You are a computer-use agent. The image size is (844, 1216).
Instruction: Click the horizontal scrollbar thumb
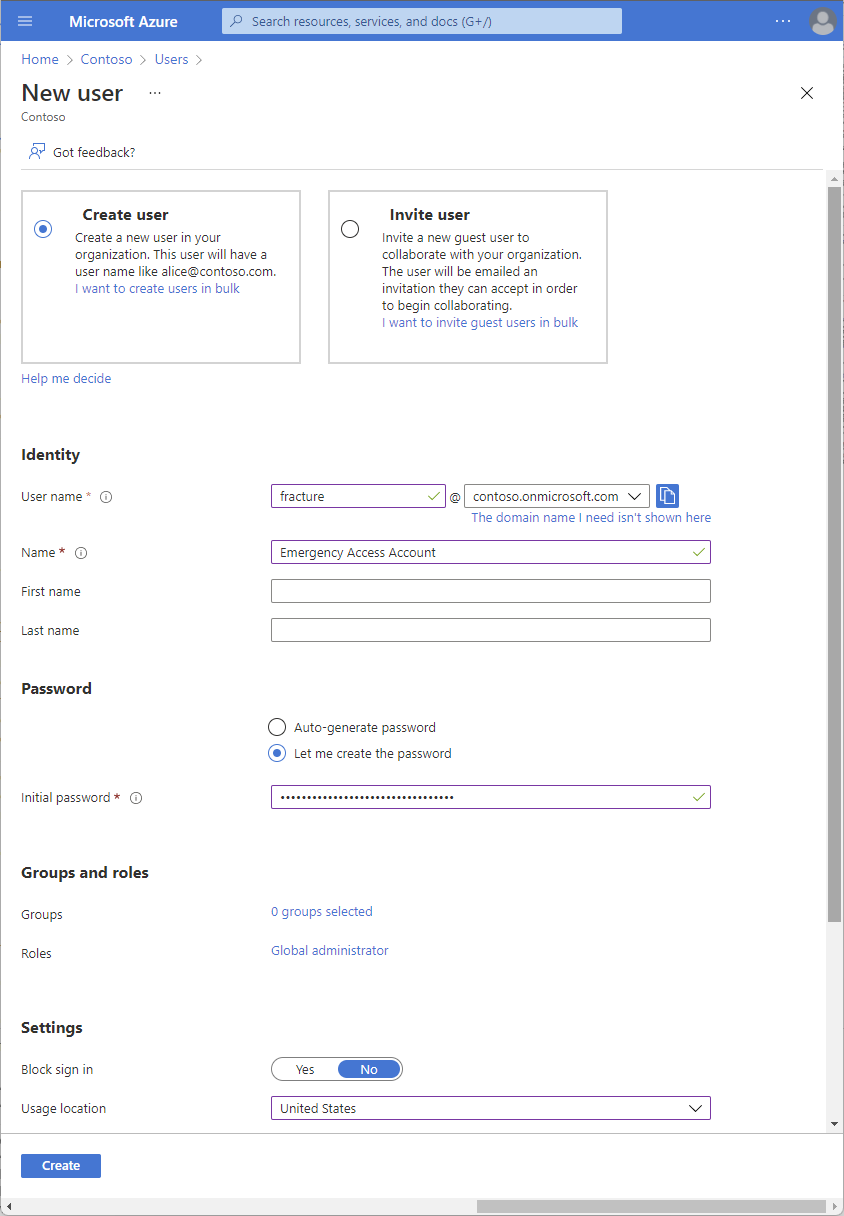pyautogui.click(x=652, y=1206)
